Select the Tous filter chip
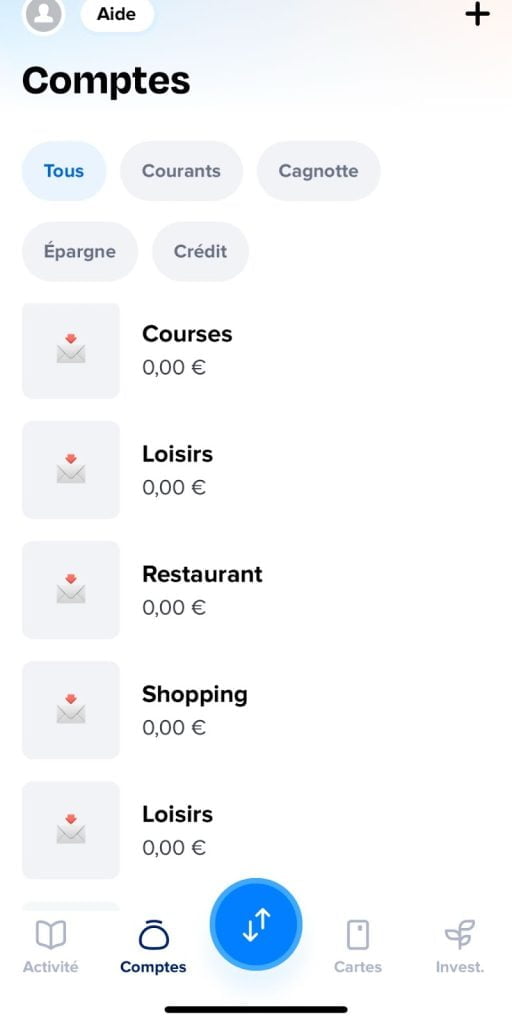 (64, 171)
